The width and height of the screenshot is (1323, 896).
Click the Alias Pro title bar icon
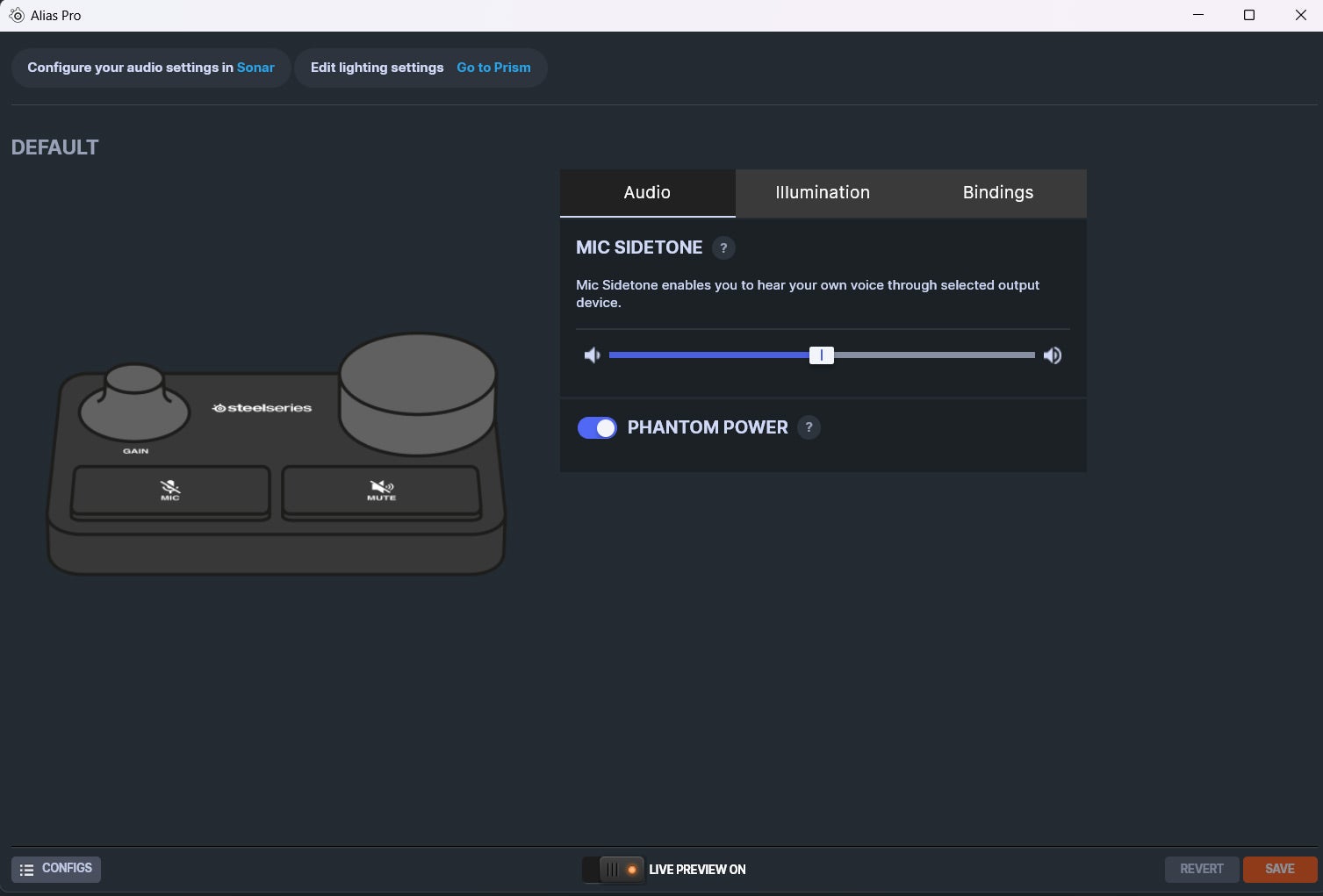pyautogui.click(x=16, y=15)
